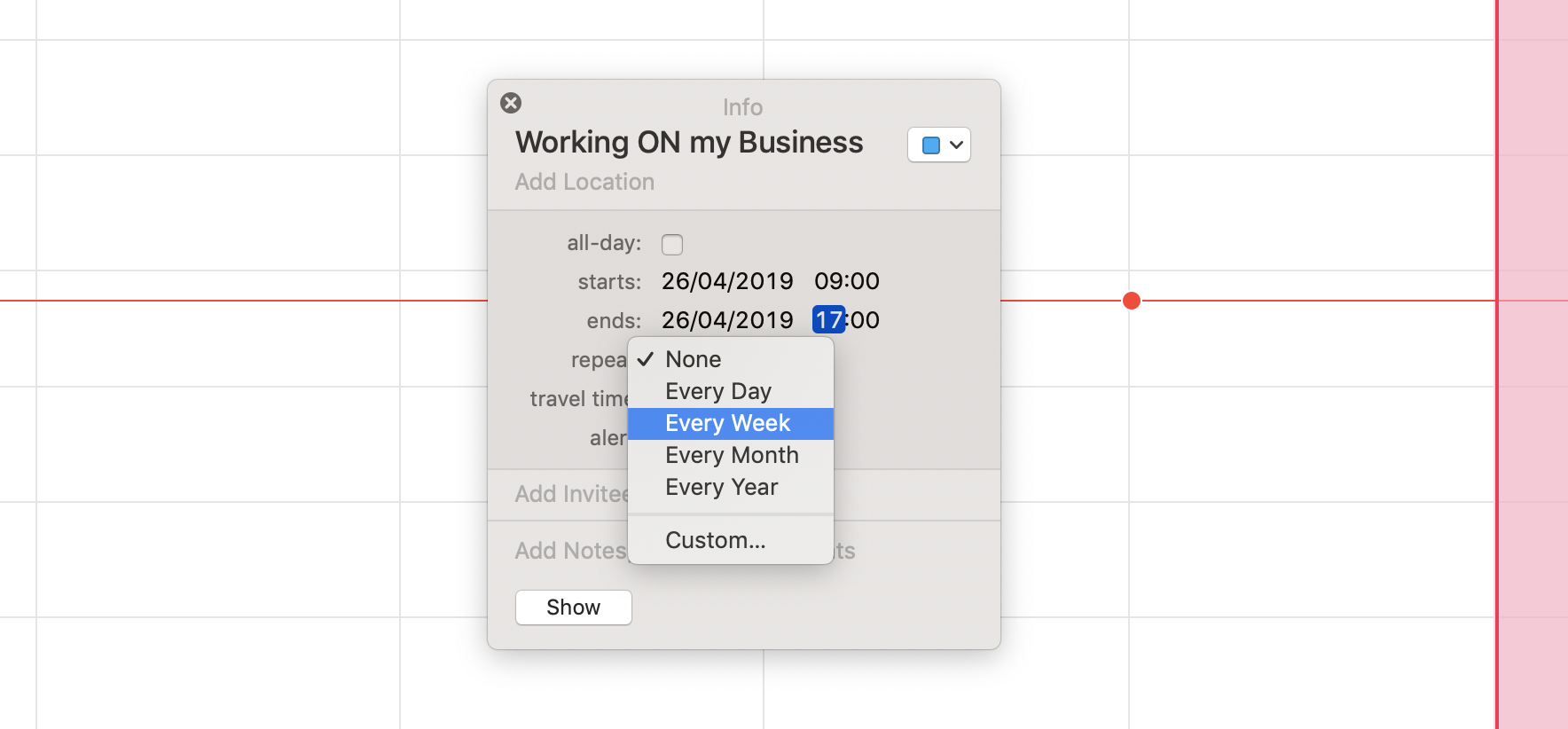This screenshot has width=1568, height=729.
Task: Click the starts date 26/04/2019
Action: pos(727,281)
